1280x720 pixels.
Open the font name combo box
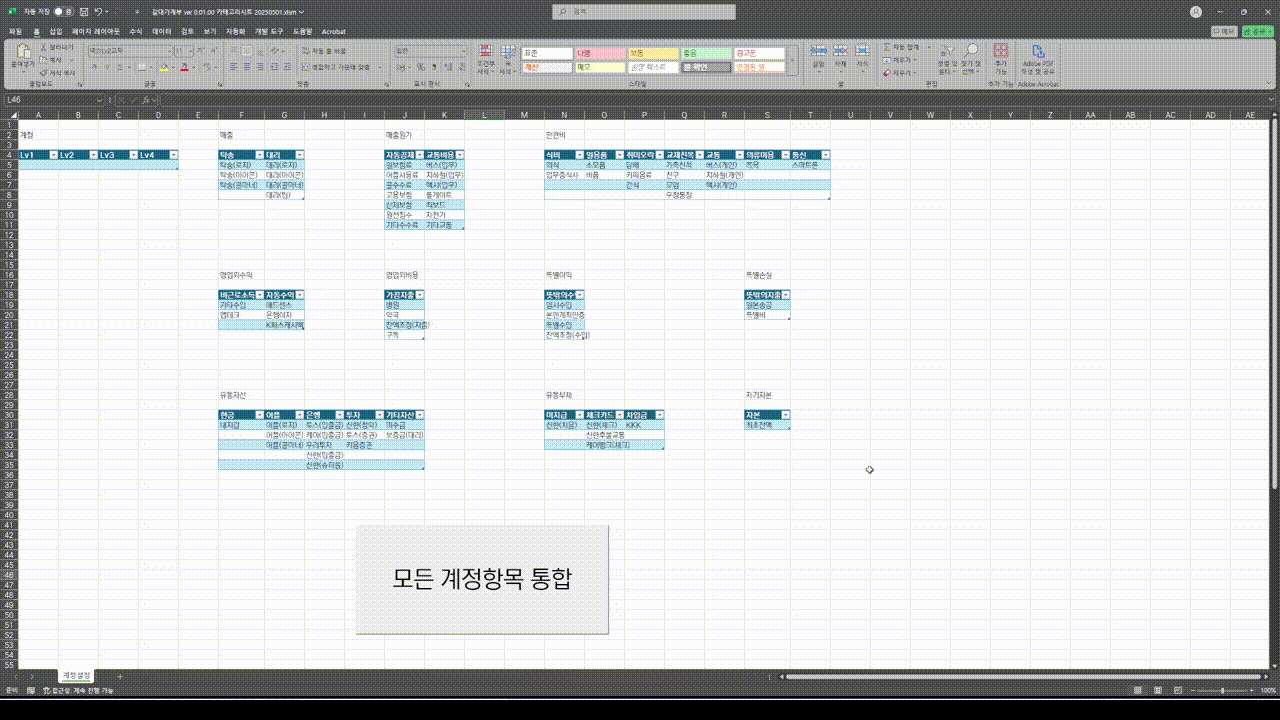(129, 50)
